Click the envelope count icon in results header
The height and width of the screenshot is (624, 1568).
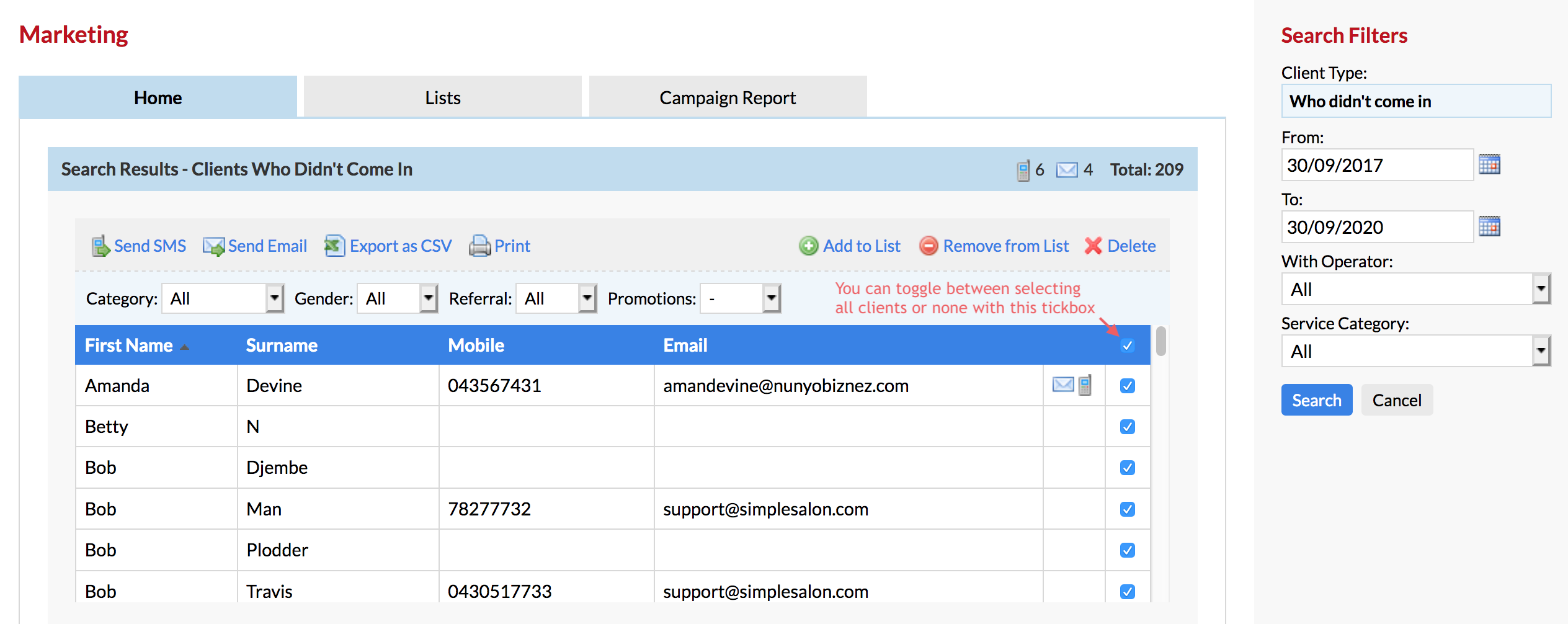1067,170
